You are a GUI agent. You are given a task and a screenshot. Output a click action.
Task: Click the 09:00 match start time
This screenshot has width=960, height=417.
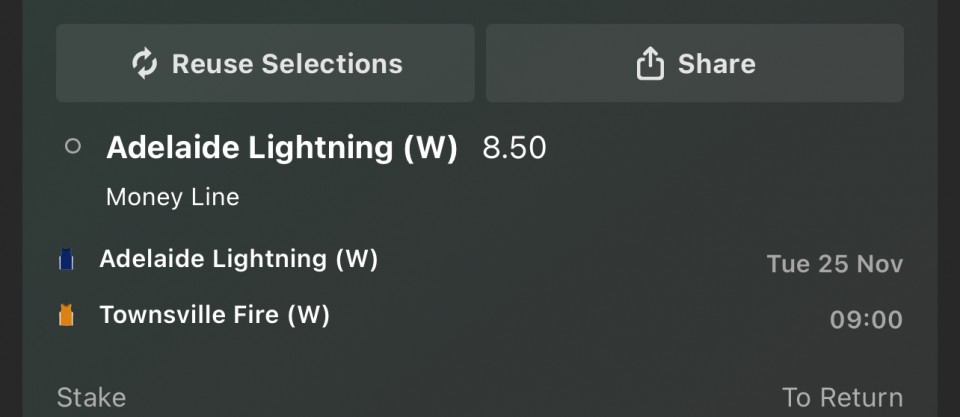pyautogui.click(x=865, y=320)
